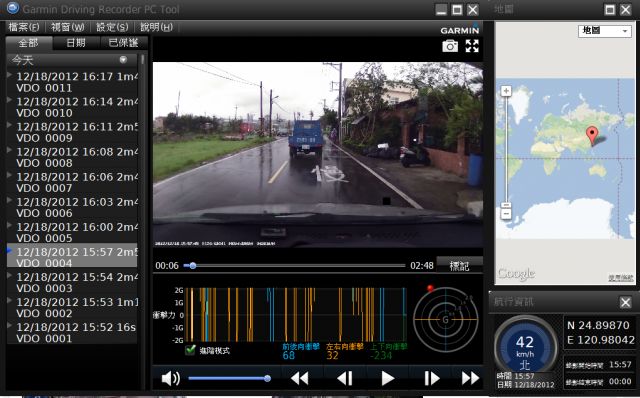Click the G-force impact graph
This screenshot has width=640, height=398.
pyautogui.click(x=296, y=315)
